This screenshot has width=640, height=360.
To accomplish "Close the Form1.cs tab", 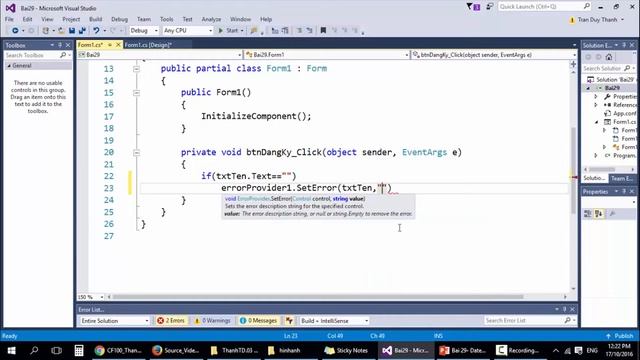I will pos(118,44).
